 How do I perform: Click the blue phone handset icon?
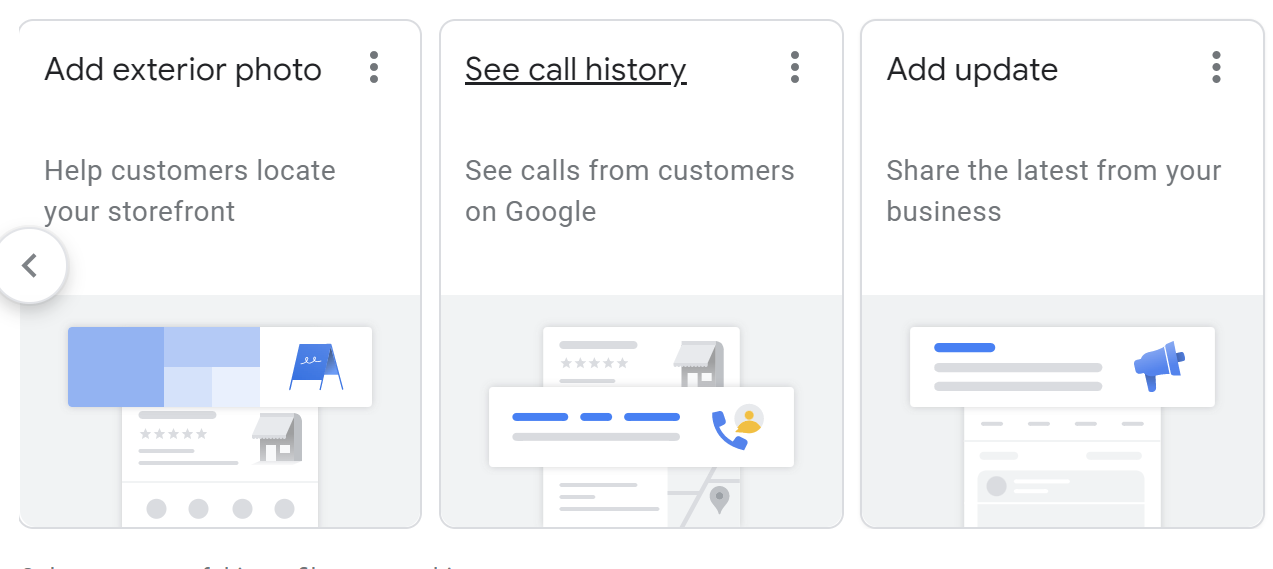click(728, 430)
